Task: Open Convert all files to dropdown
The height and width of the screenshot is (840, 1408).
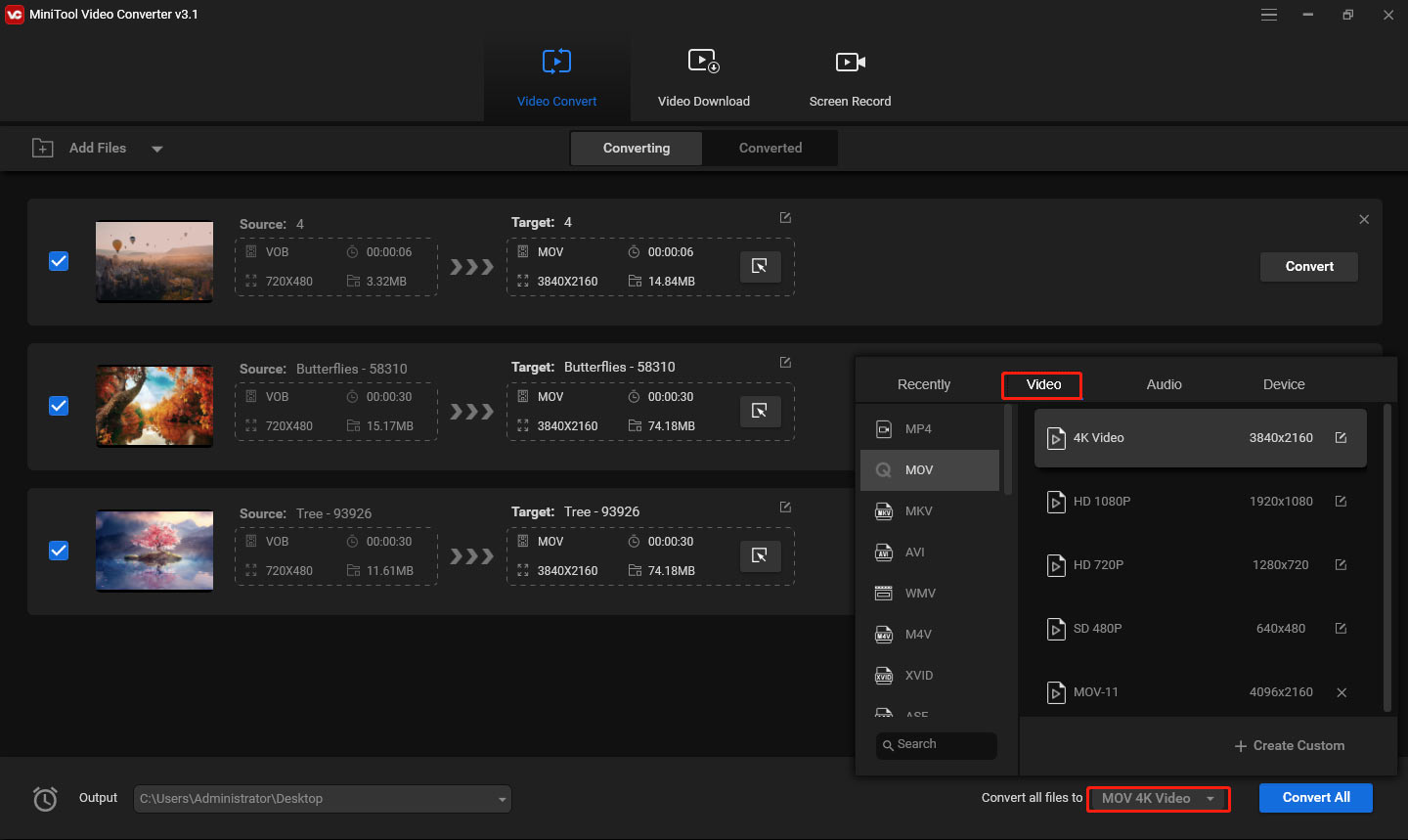Action: pos(1159,799)
